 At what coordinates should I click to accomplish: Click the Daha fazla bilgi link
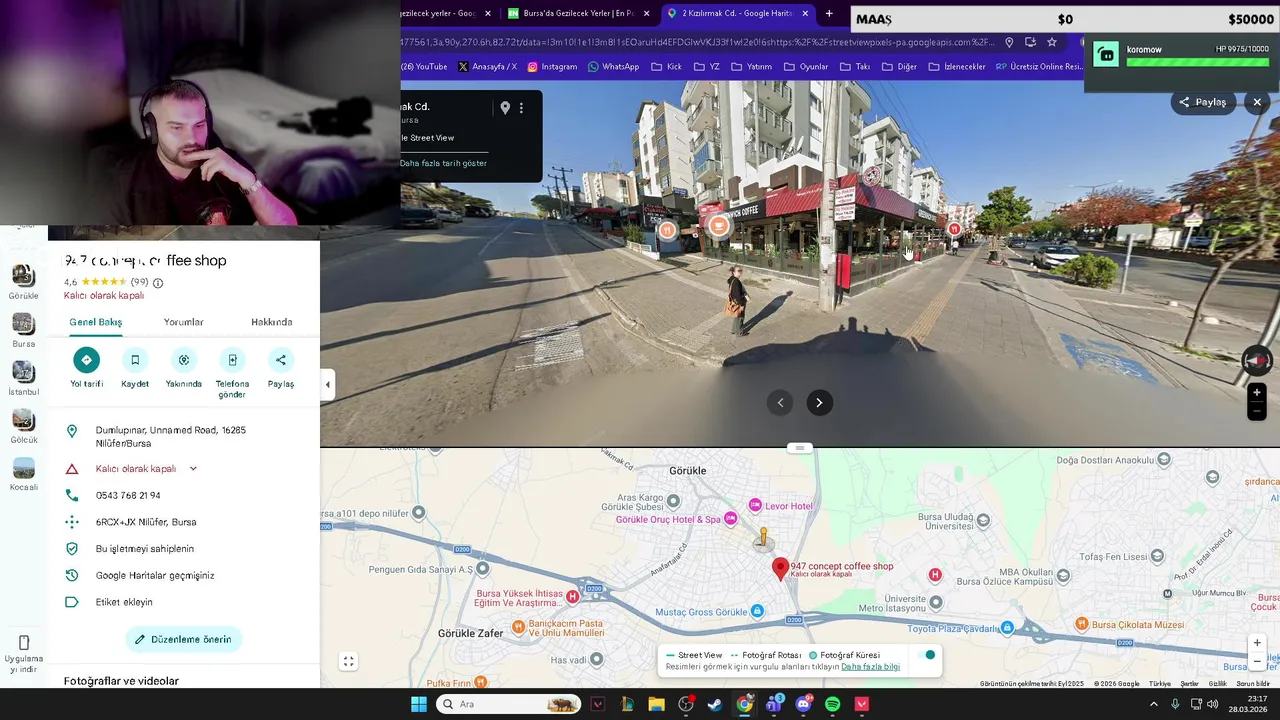pyautogui.click(x=870, y=667)
